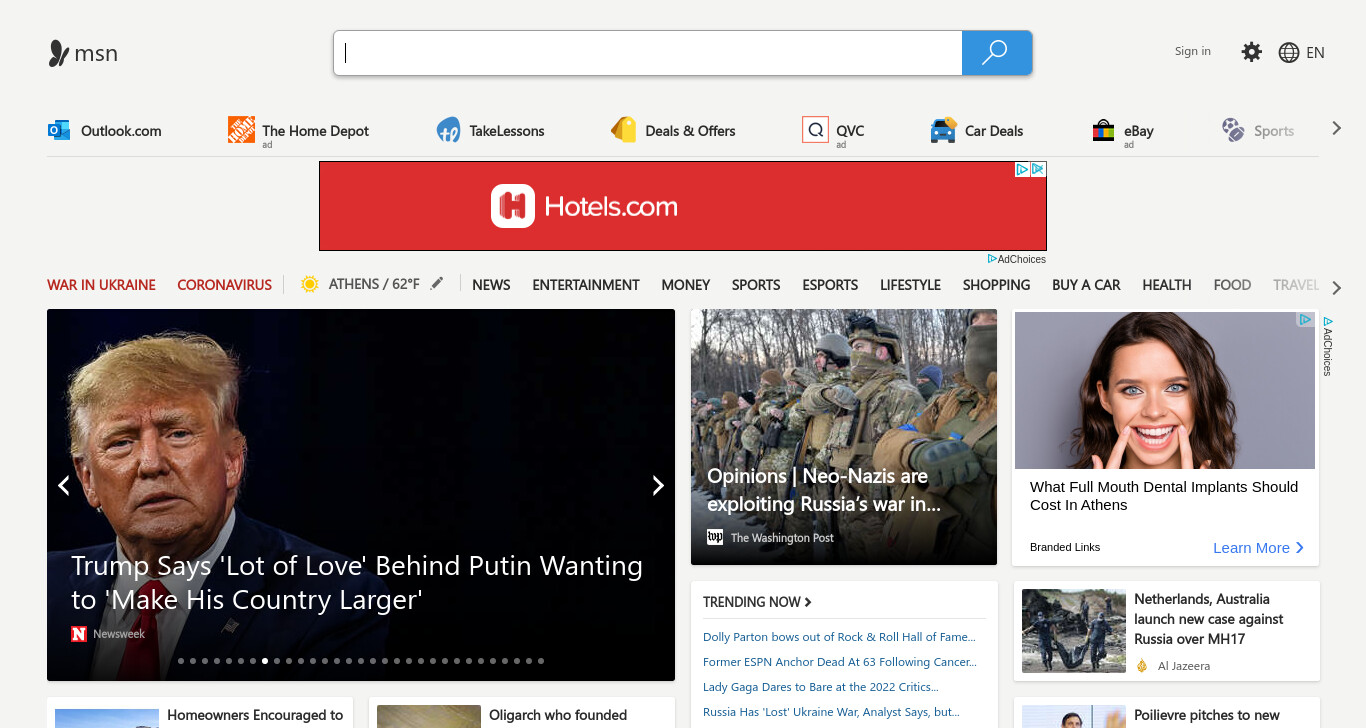Click into the search input field

[x=648, y=53]
